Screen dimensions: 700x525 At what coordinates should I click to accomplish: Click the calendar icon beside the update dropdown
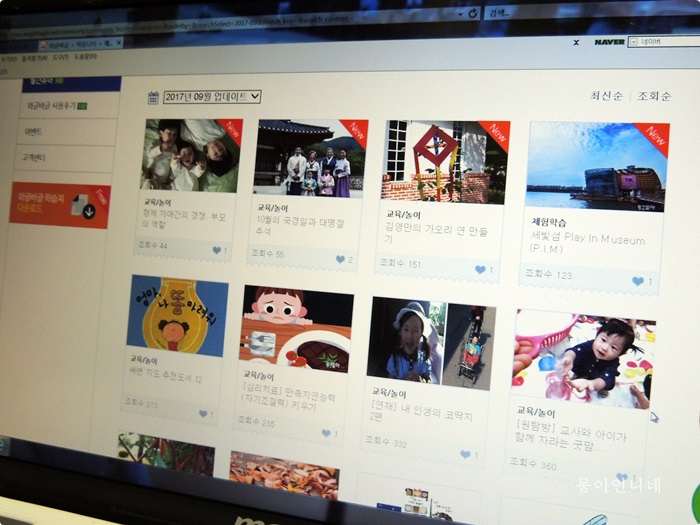(x=153, y=97)
